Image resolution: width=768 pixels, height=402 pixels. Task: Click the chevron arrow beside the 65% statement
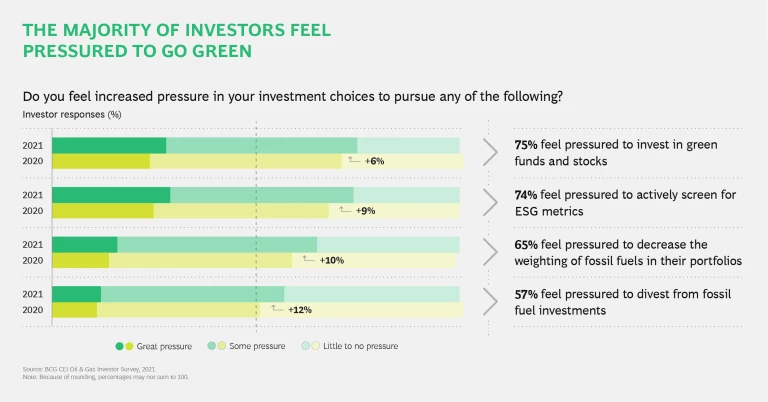(x=490, y=252)
